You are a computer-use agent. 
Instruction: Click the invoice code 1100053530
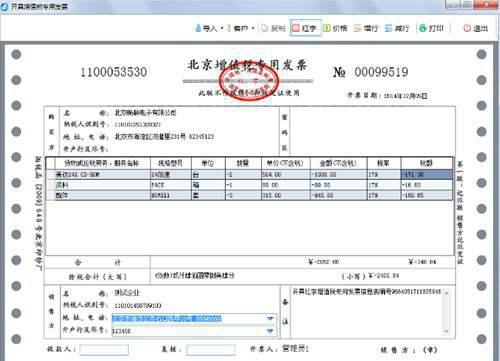(x=114, y=72)
